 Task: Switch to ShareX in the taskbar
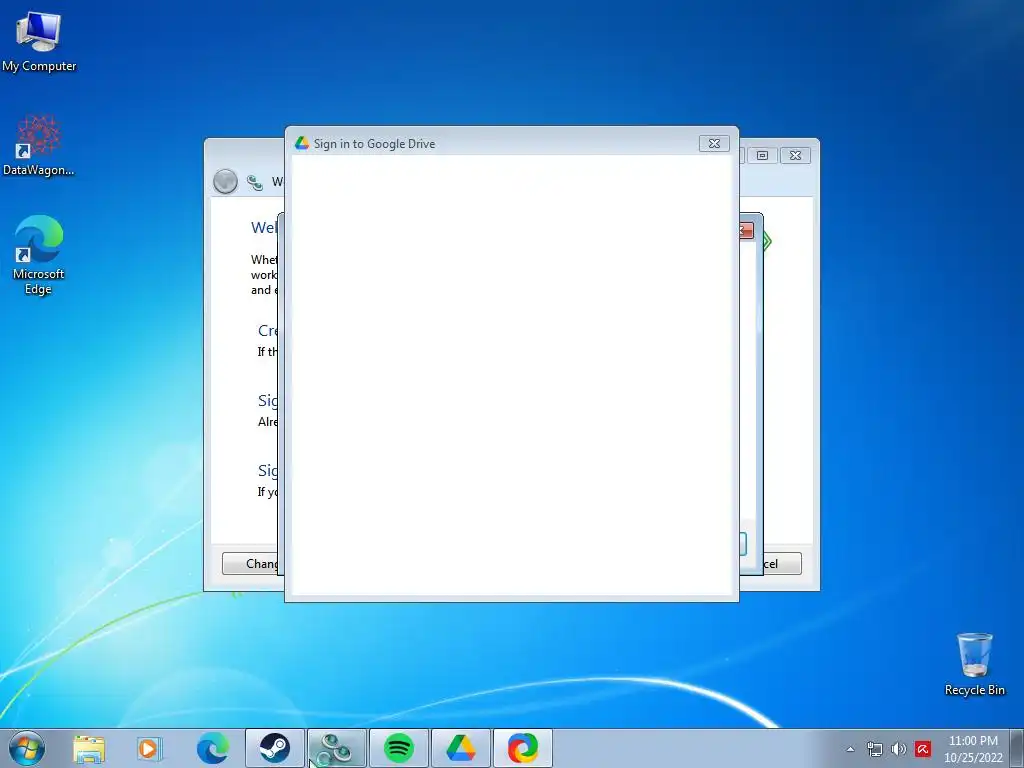click(522, 748)
